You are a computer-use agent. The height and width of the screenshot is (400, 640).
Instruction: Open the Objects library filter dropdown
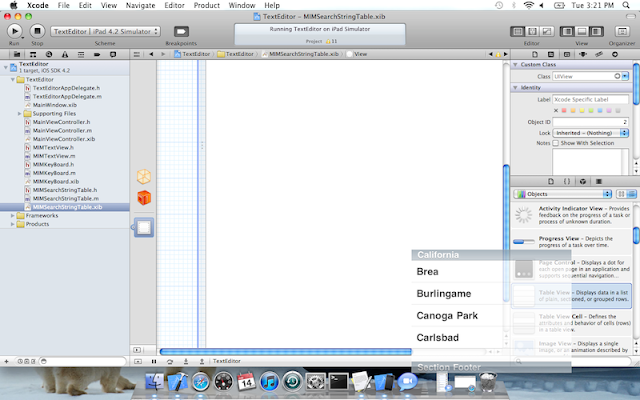click(x=564, y=194)
